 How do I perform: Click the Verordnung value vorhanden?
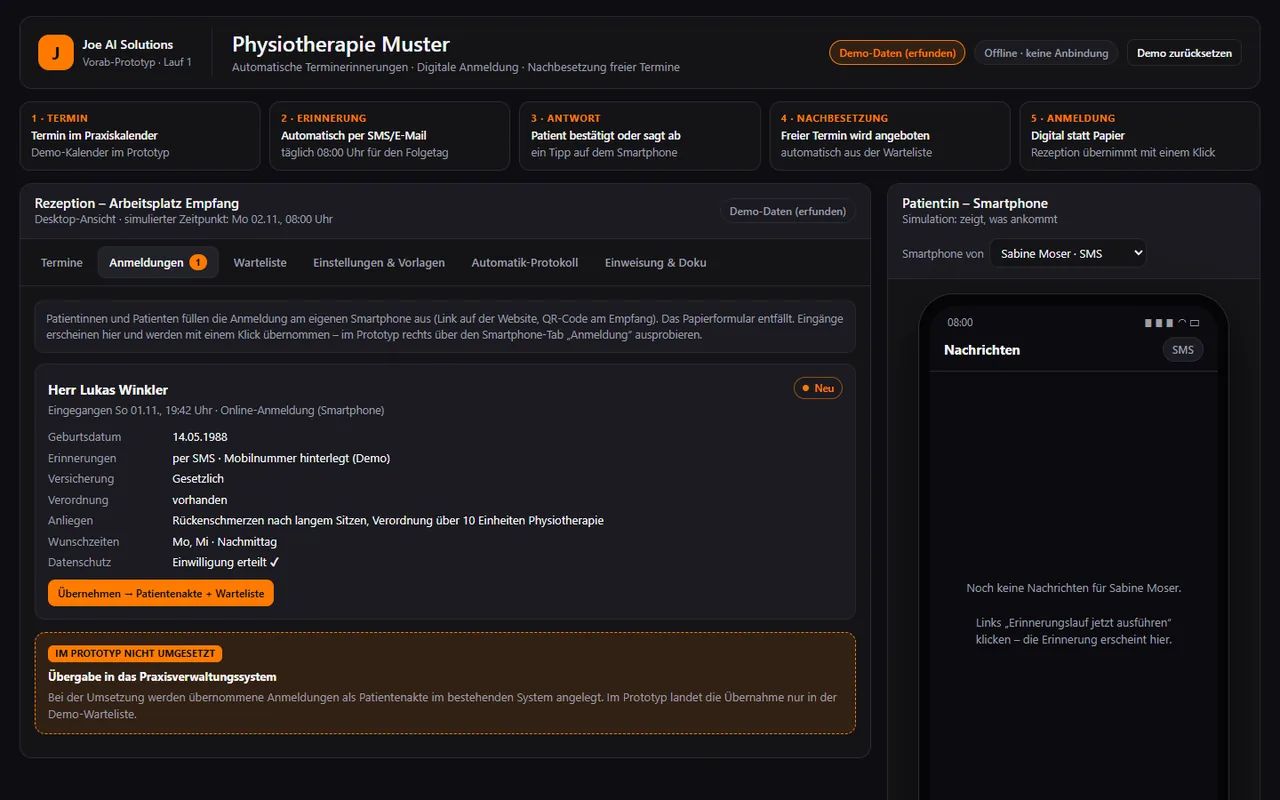point(200,500)
